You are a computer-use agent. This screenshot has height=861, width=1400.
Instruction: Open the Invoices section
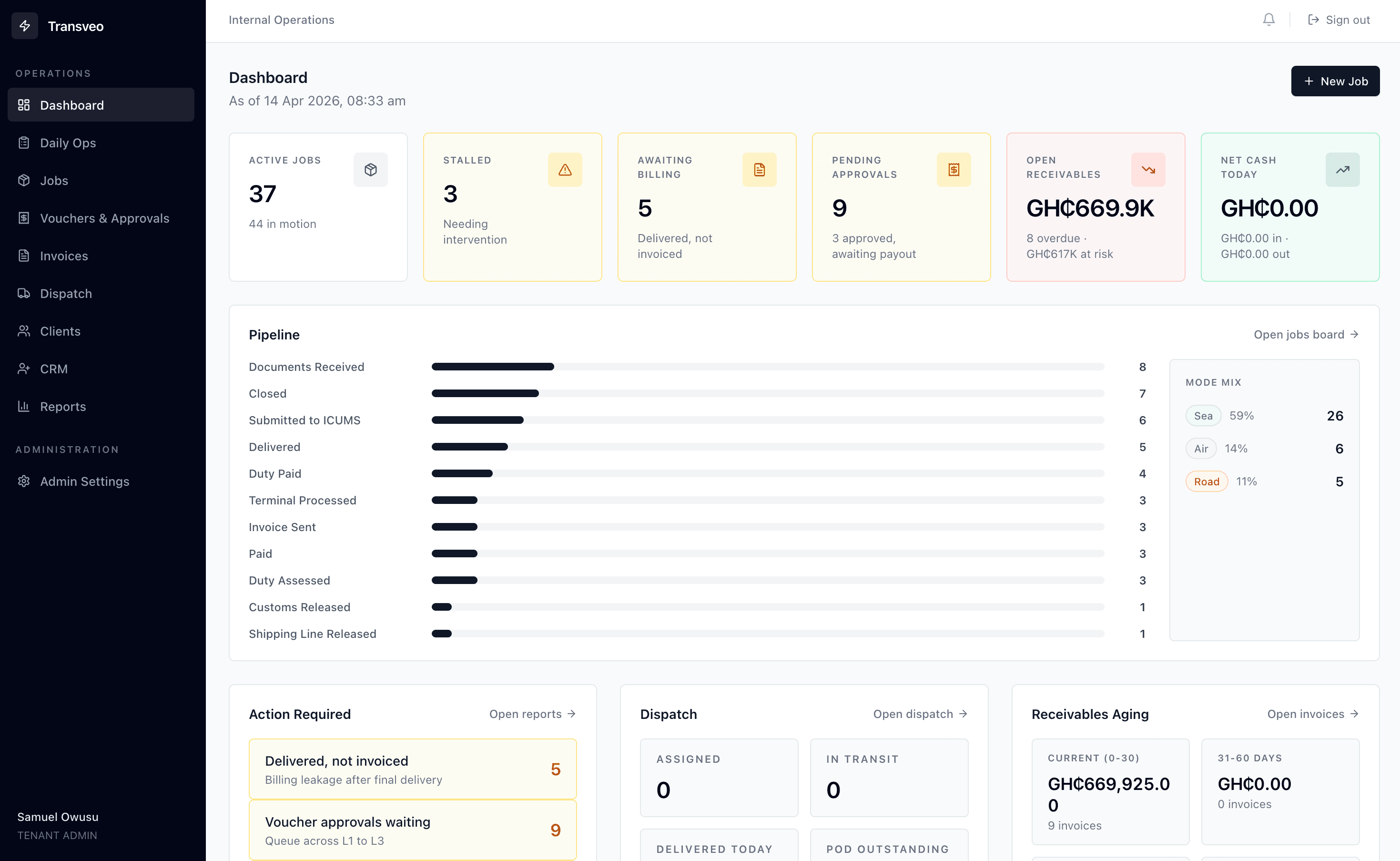coord(101,255)
